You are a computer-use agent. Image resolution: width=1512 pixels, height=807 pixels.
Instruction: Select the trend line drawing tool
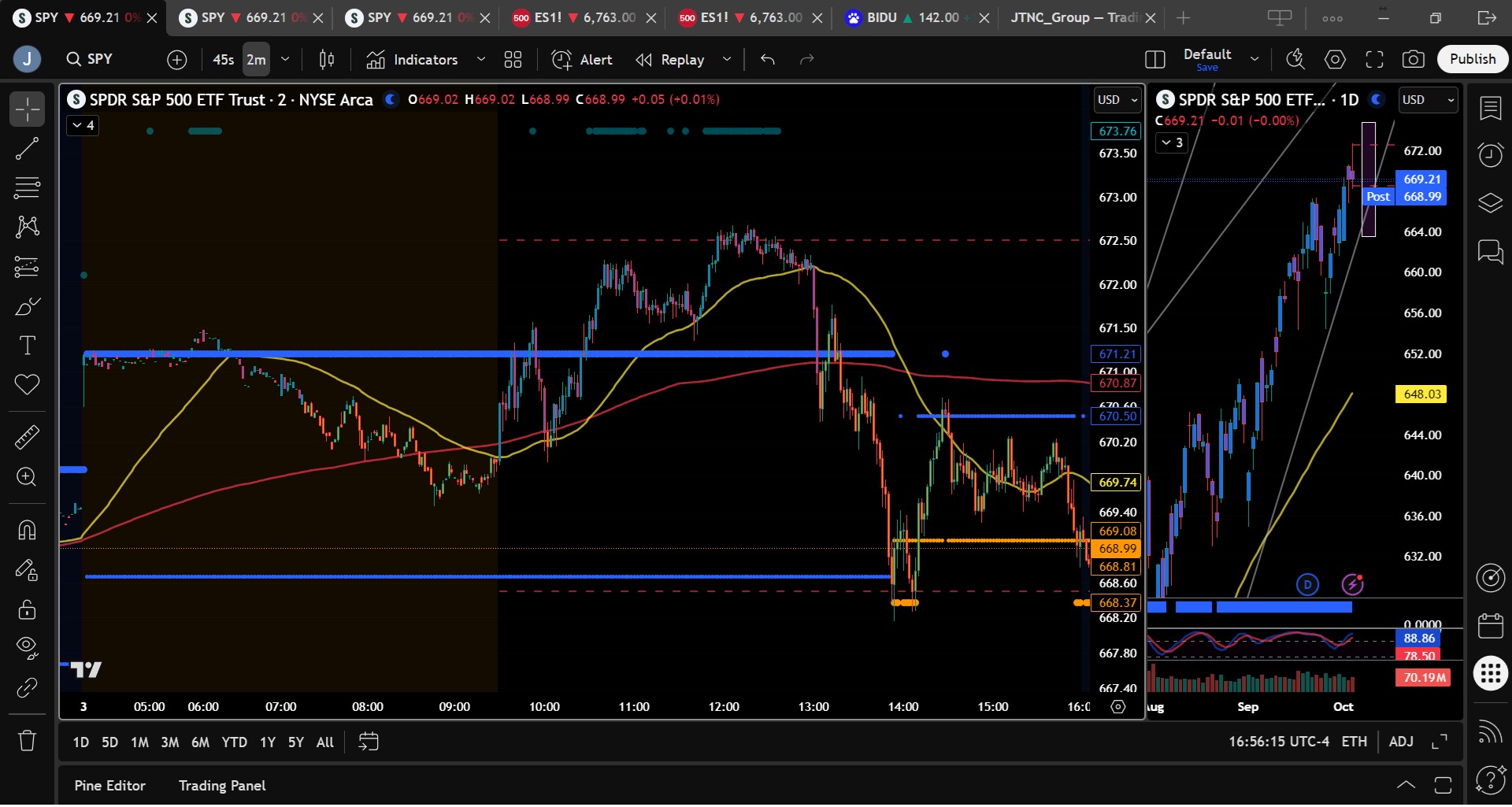27,149
